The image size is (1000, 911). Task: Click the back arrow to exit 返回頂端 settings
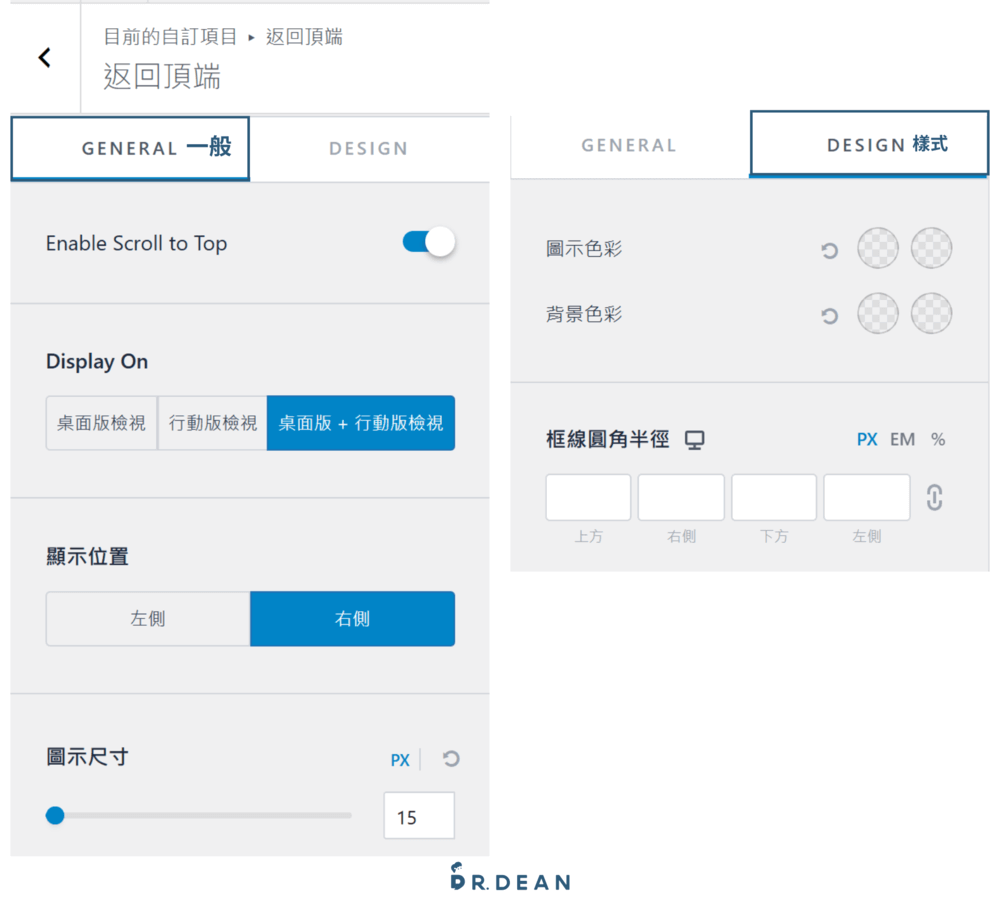click(43, 57)
